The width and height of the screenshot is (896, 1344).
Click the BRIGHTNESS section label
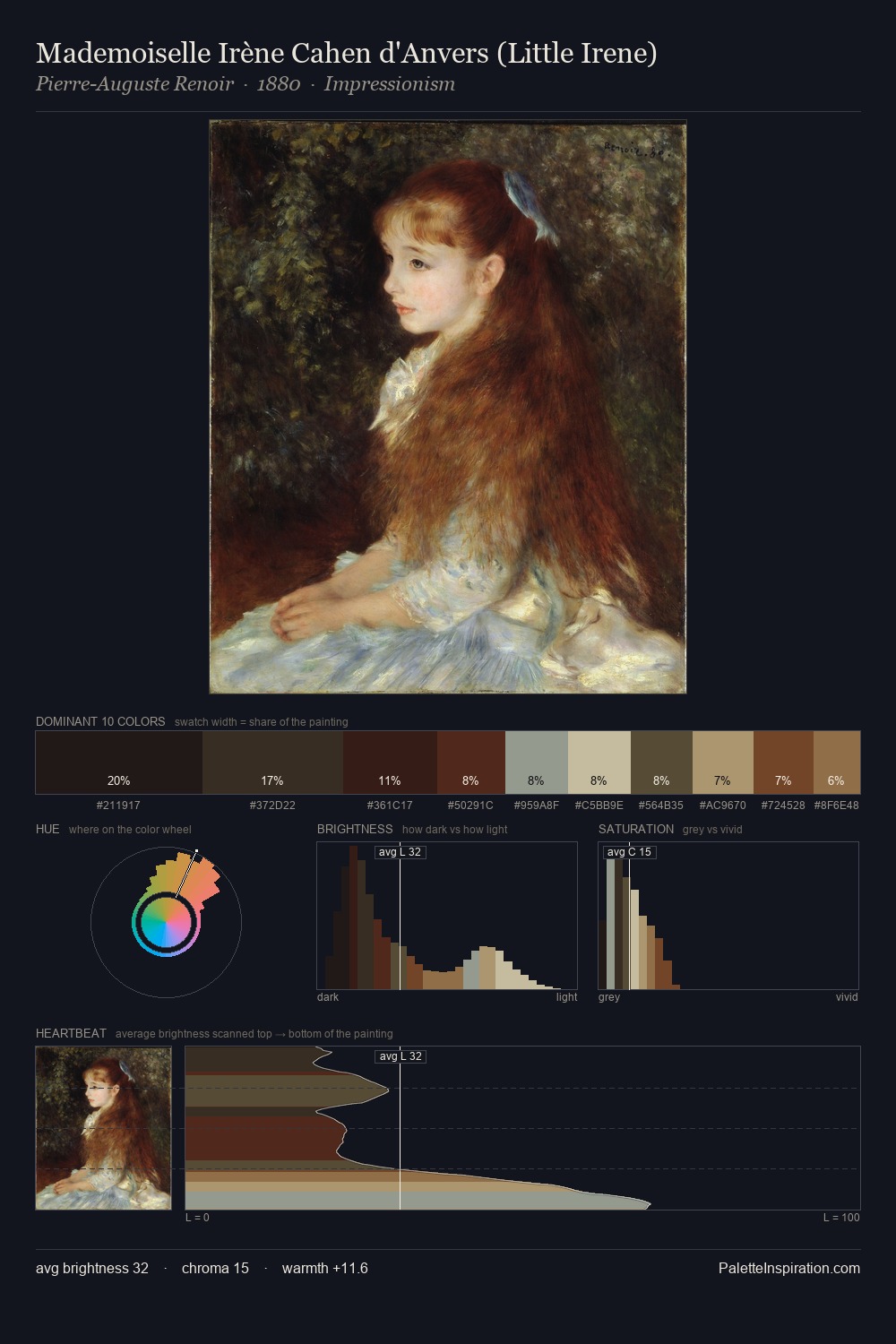[x=355, y=829]
